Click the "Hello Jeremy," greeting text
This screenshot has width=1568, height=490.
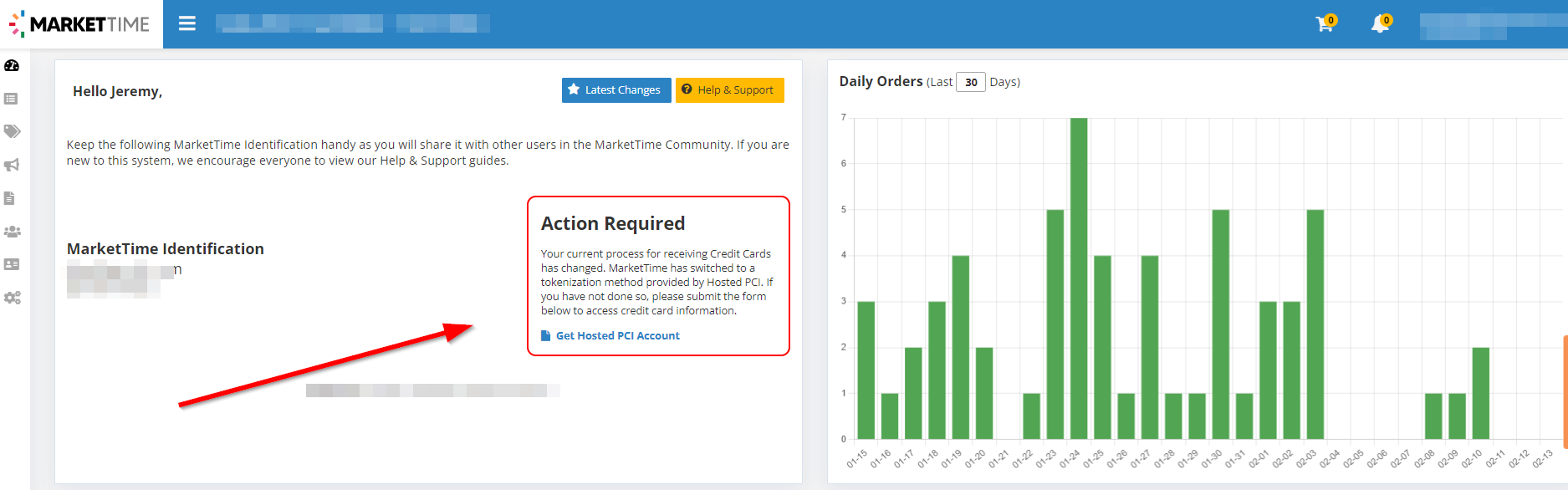[x=117, y=91]
